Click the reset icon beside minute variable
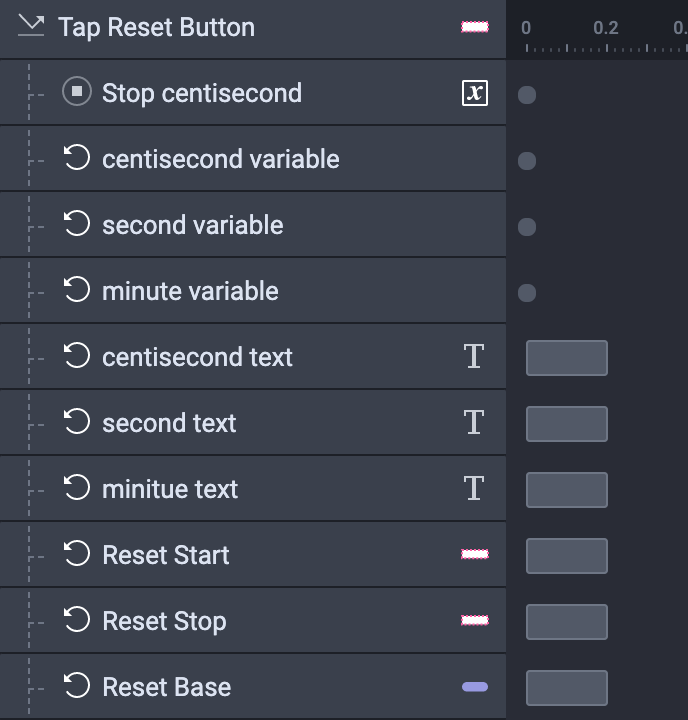This screenshot has width=688, height=720. pyautogui.click(x=76, y=291)
